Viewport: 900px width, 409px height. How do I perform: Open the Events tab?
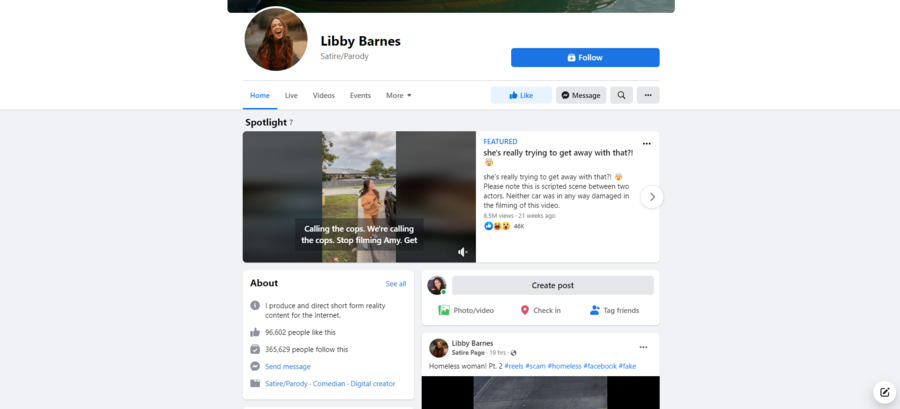pyautogui.click(x=360, y=95)
